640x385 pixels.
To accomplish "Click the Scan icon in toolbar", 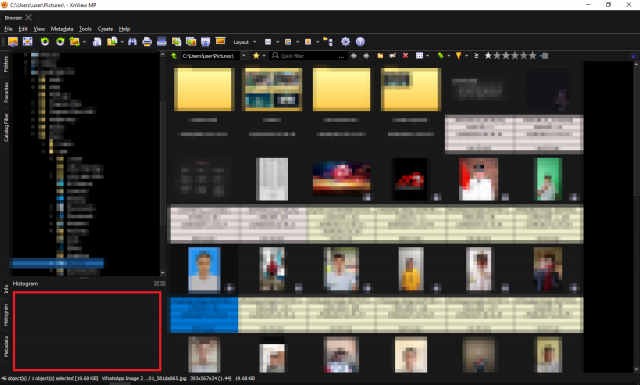I will [162, 42].
